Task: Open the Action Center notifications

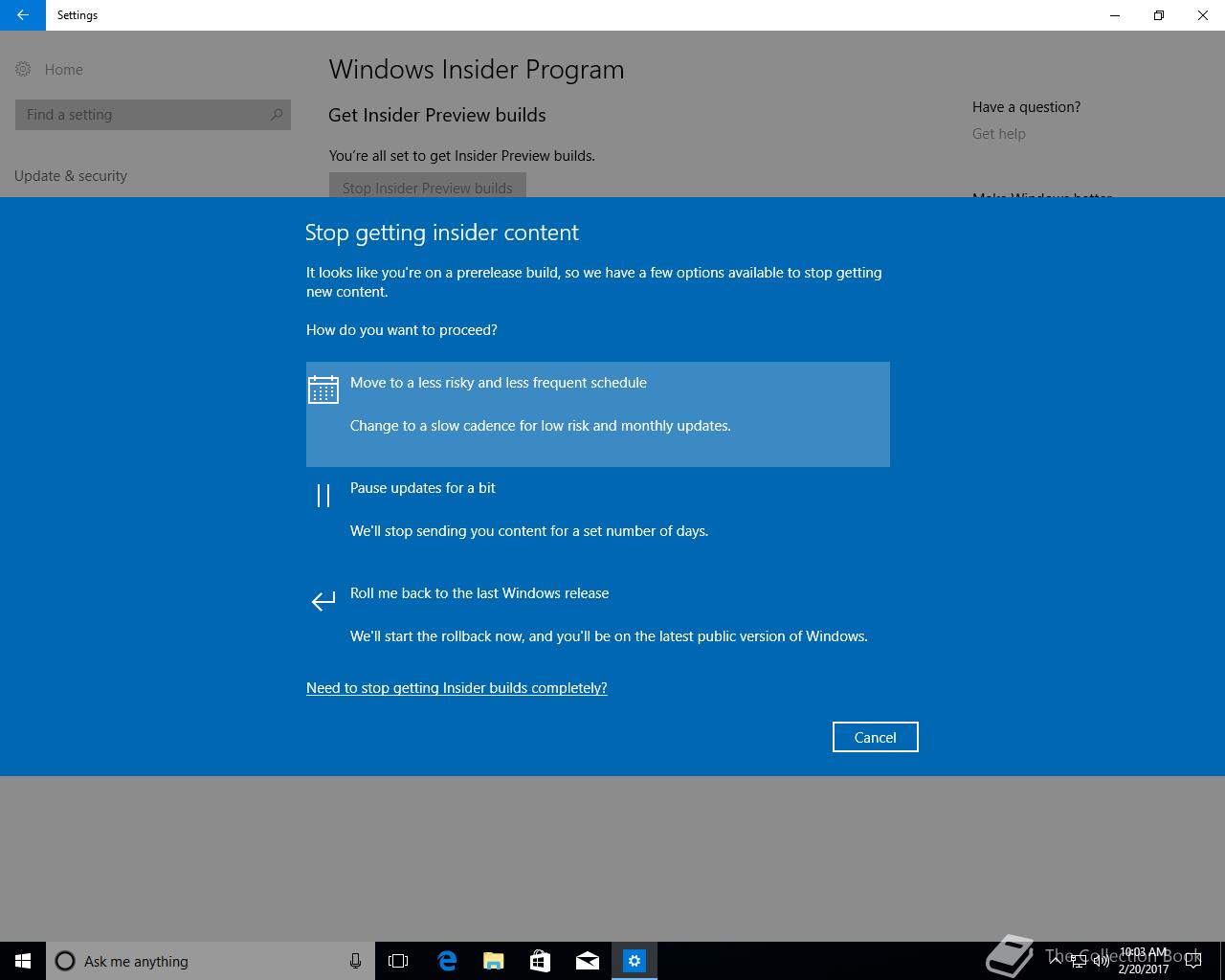Action: click(1193, 961)
